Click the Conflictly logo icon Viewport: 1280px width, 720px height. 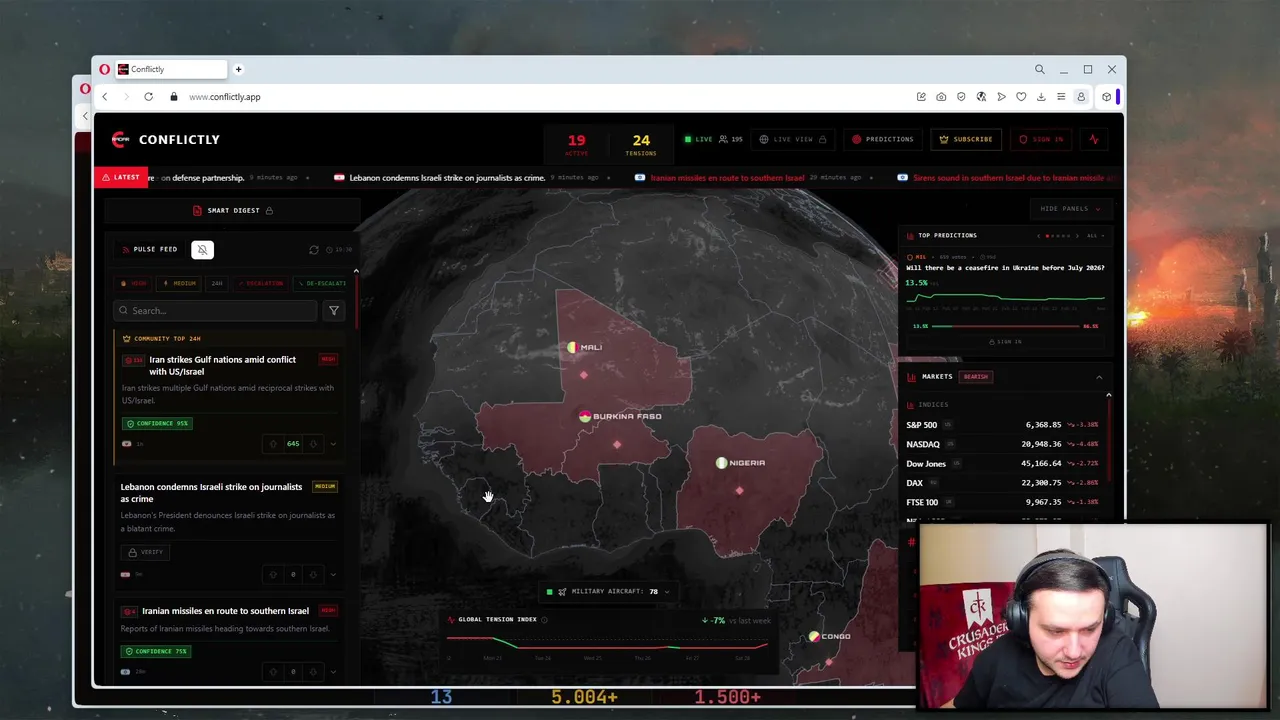click(120, 140)
